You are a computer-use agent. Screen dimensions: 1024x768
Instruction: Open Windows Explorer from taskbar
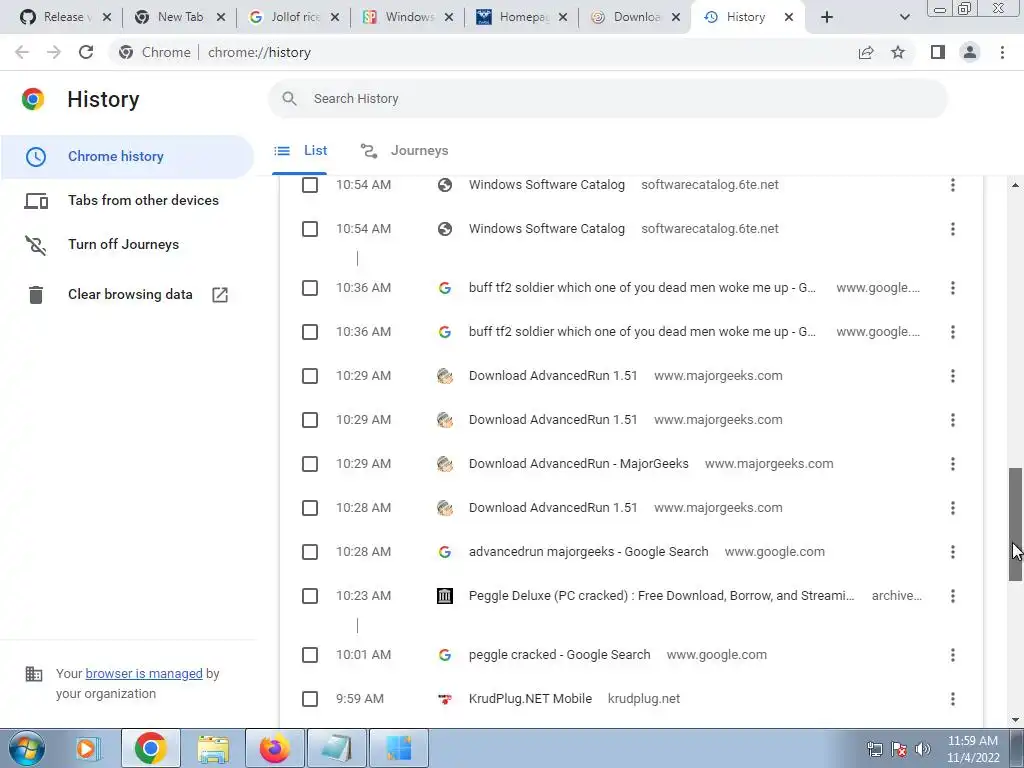coord(213,748)
